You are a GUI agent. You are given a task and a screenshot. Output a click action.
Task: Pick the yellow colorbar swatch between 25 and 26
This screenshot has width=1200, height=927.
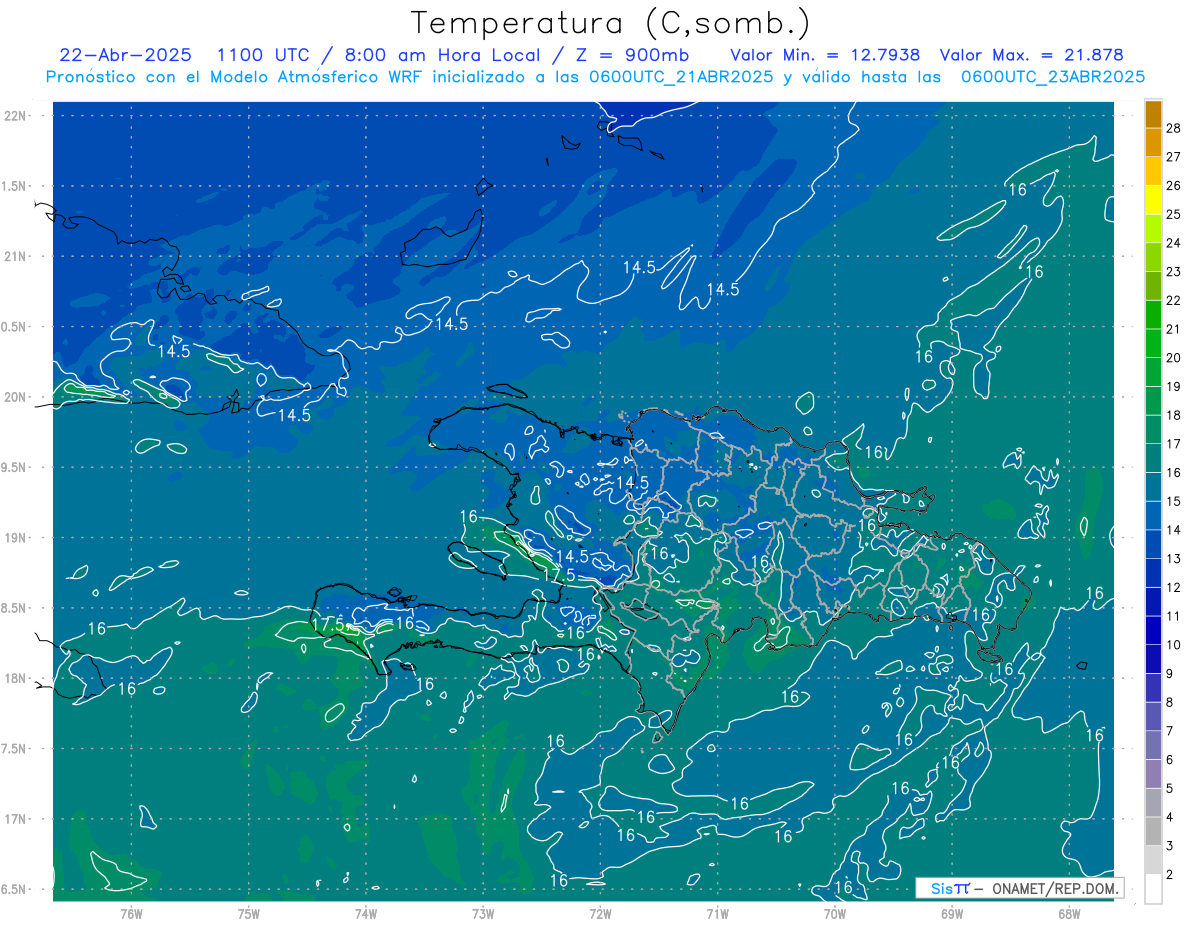(1153, 200)
